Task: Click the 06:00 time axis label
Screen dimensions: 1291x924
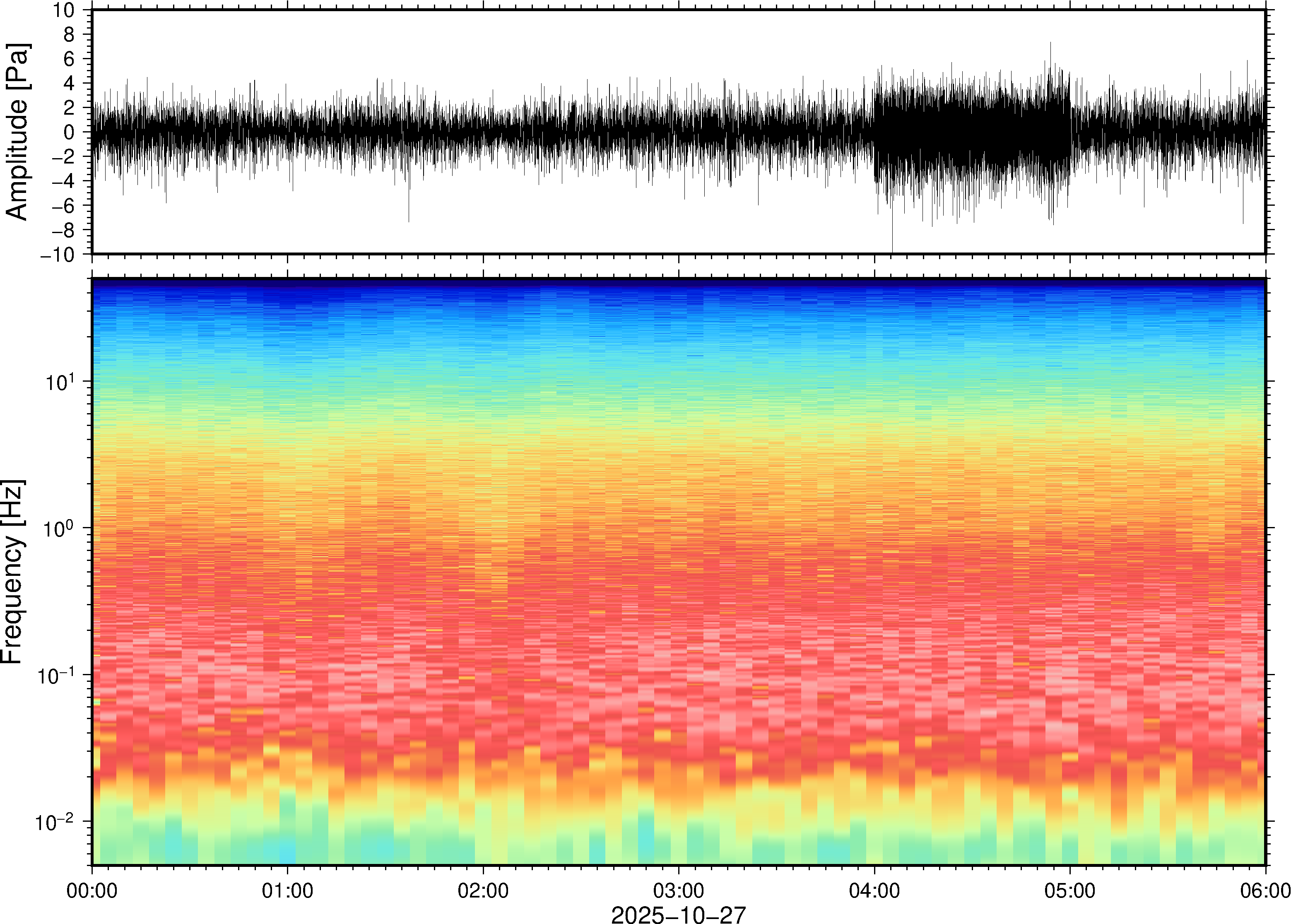Action: (1265, 890)
